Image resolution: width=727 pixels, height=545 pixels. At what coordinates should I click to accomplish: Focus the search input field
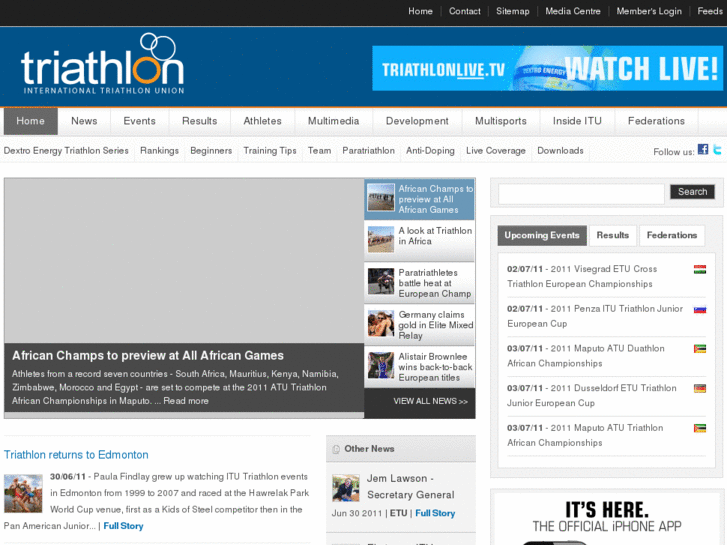[x=581, y=194]
